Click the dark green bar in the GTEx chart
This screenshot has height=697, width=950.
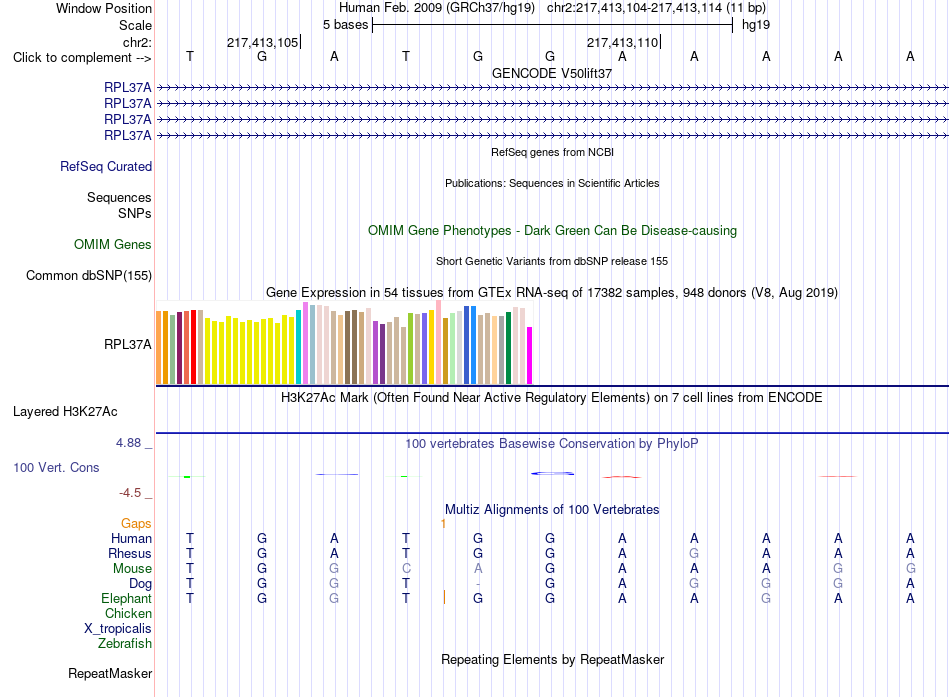click(508, 348)
